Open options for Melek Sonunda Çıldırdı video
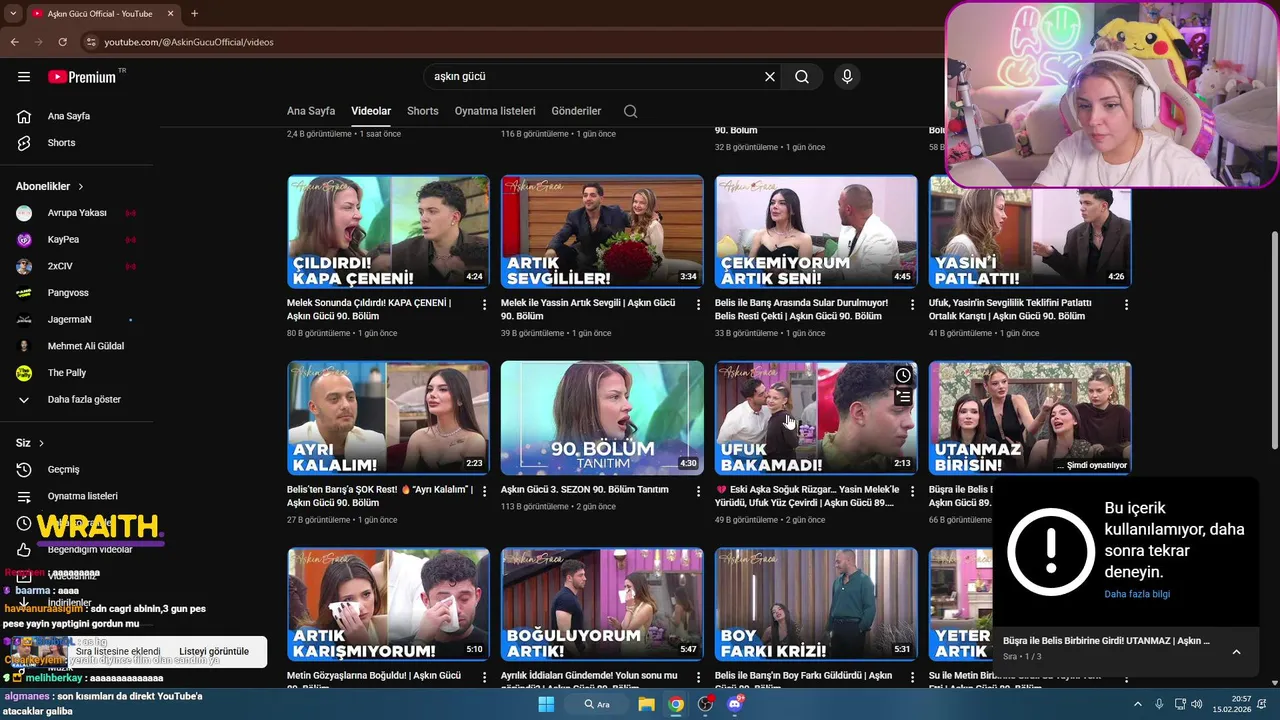 point(484,304)
